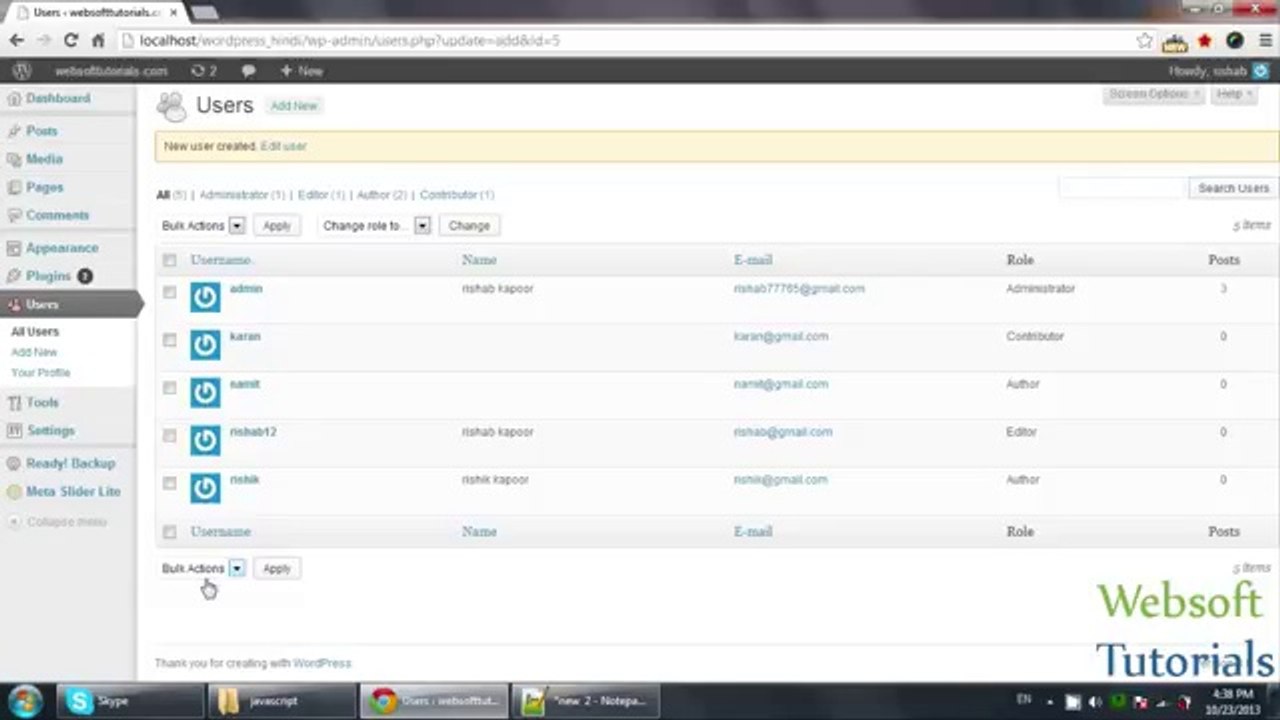The width and height of the screenshot is (1280, 720).
Task: Sort the table by Username column header
Action: tap(220, 260)
